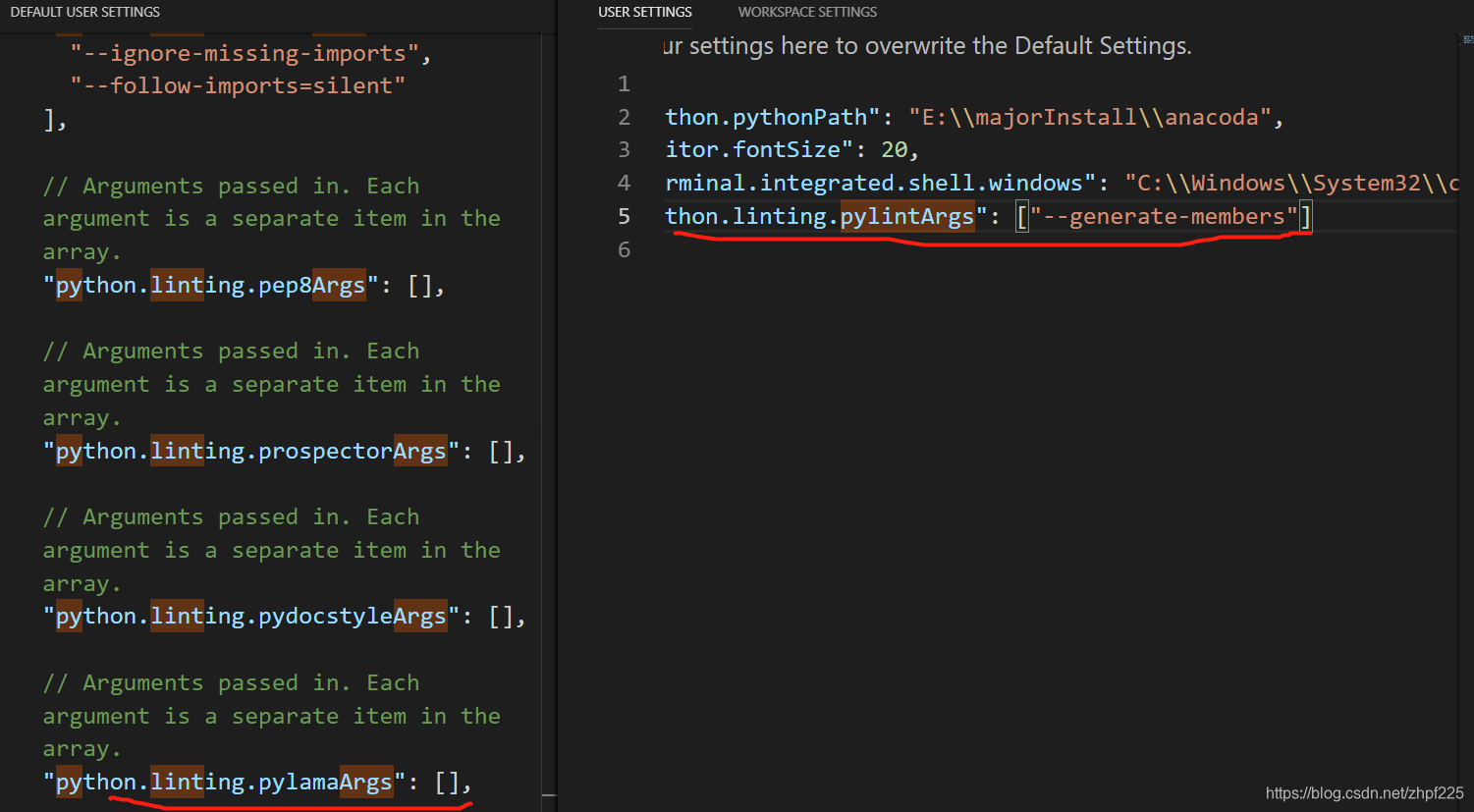Click the pylintArgs key in user settings

pyautogui.click(x=826, y=217)
